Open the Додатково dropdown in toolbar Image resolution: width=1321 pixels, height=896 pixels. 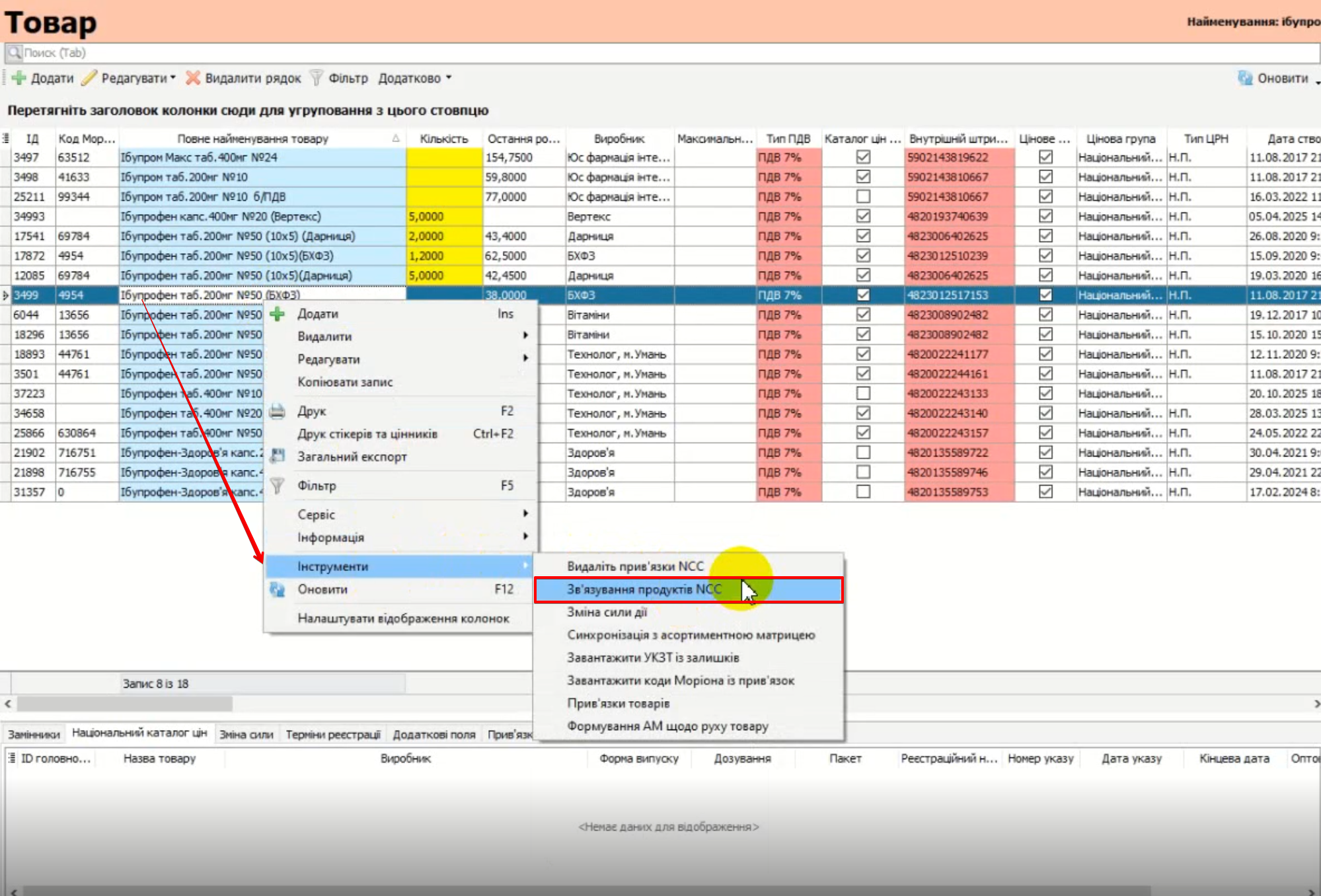tap(414, 78)
